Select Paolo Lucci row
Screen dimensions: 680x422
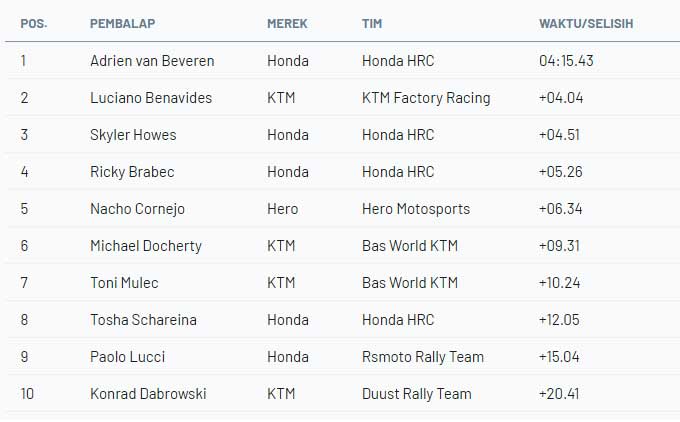coord(343,357)
